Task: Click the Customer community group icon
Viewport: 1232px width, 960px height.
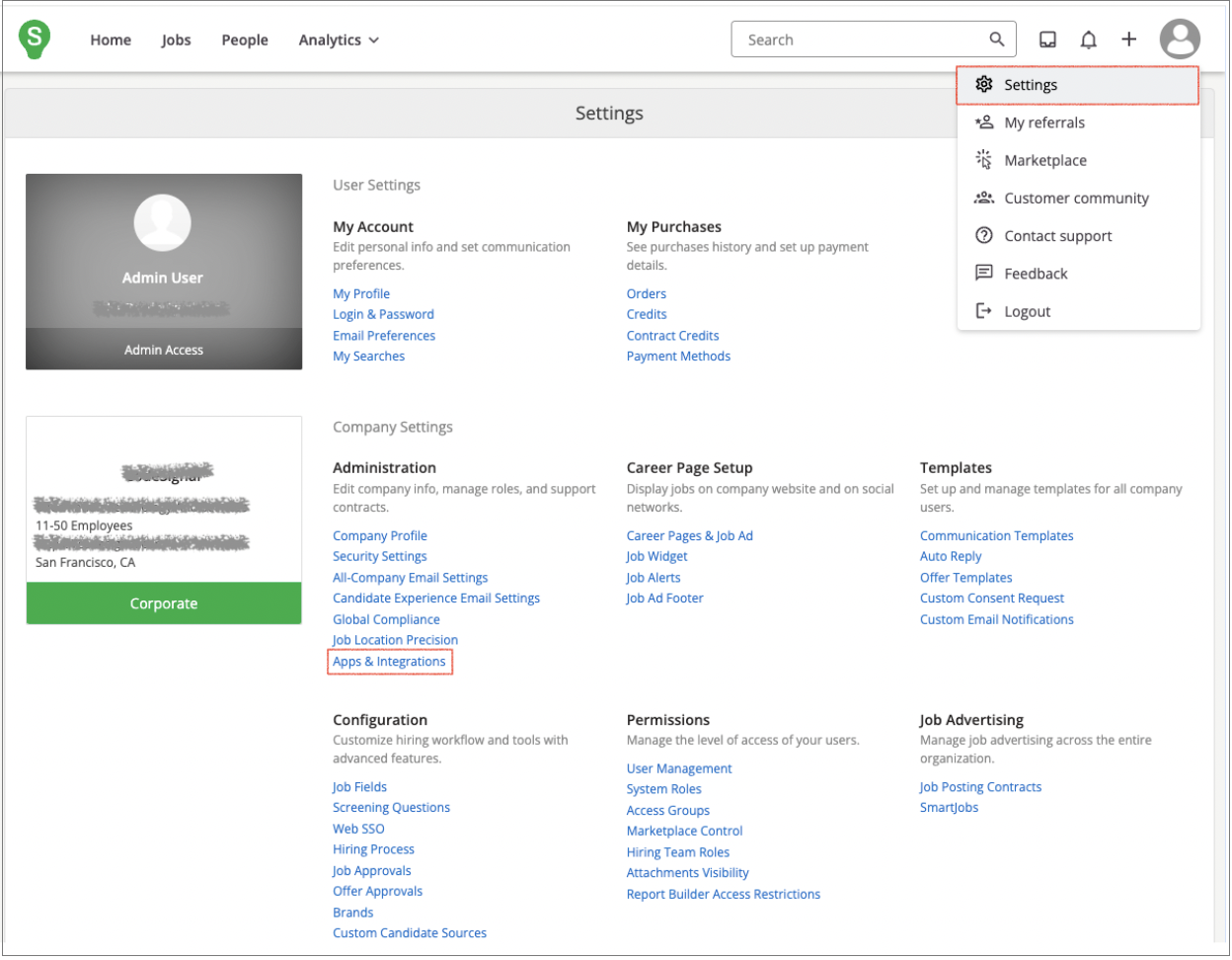Action: [x=984, y=198]
